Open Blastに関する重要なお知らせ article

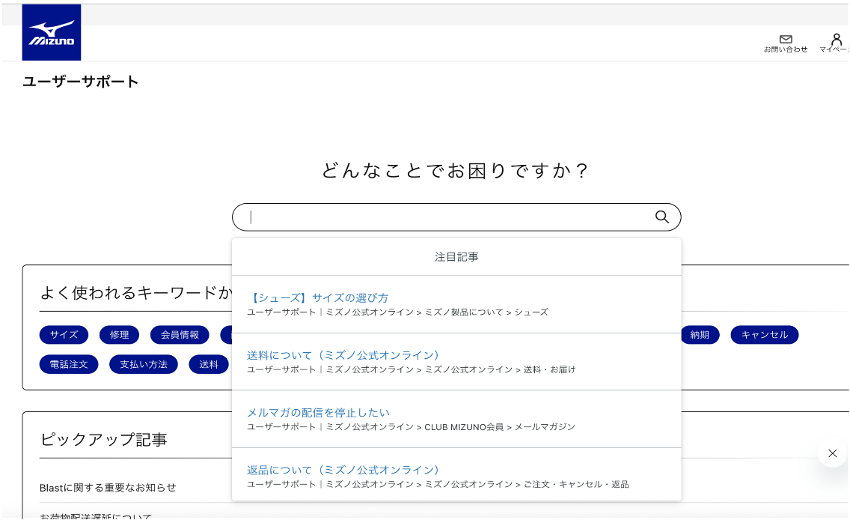108,487
